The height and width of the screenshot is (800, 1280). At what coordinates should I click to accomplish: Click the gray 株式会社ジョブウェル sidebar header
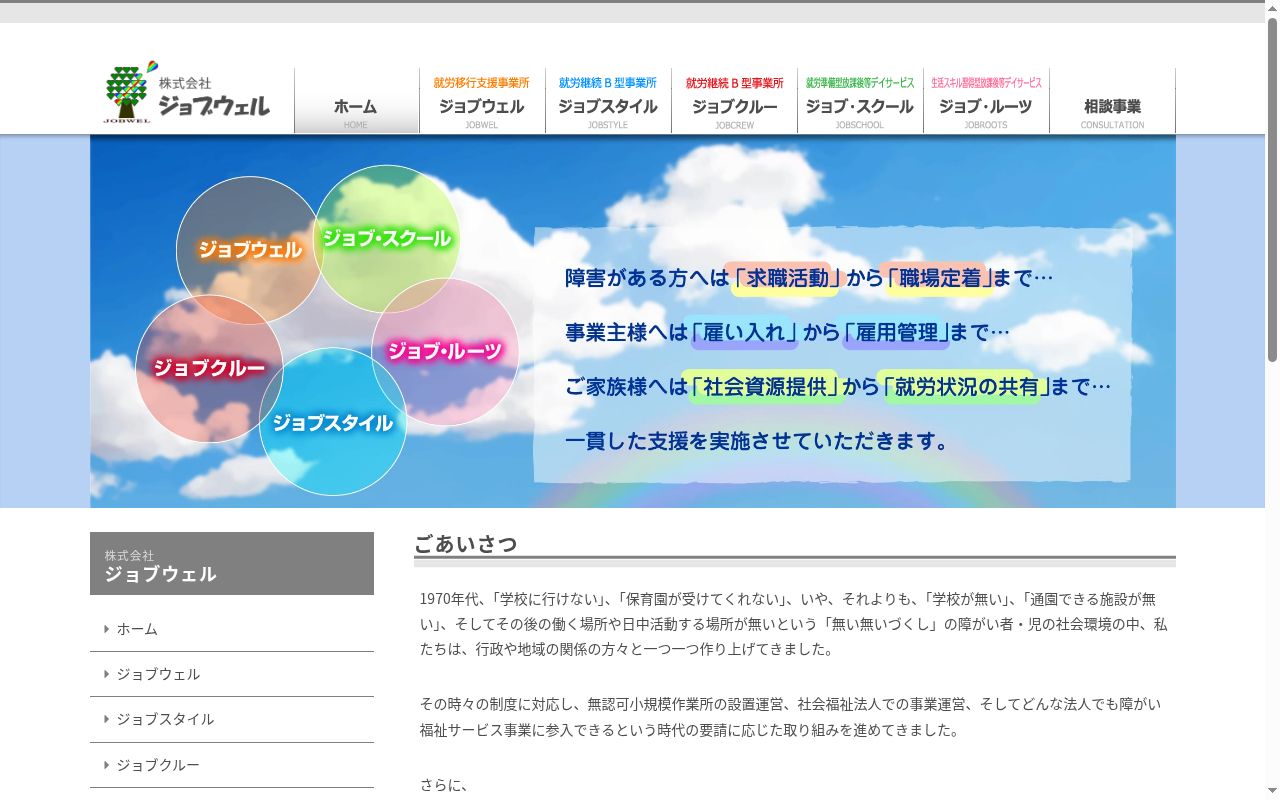pyautogui.click(x=232, y=564)
